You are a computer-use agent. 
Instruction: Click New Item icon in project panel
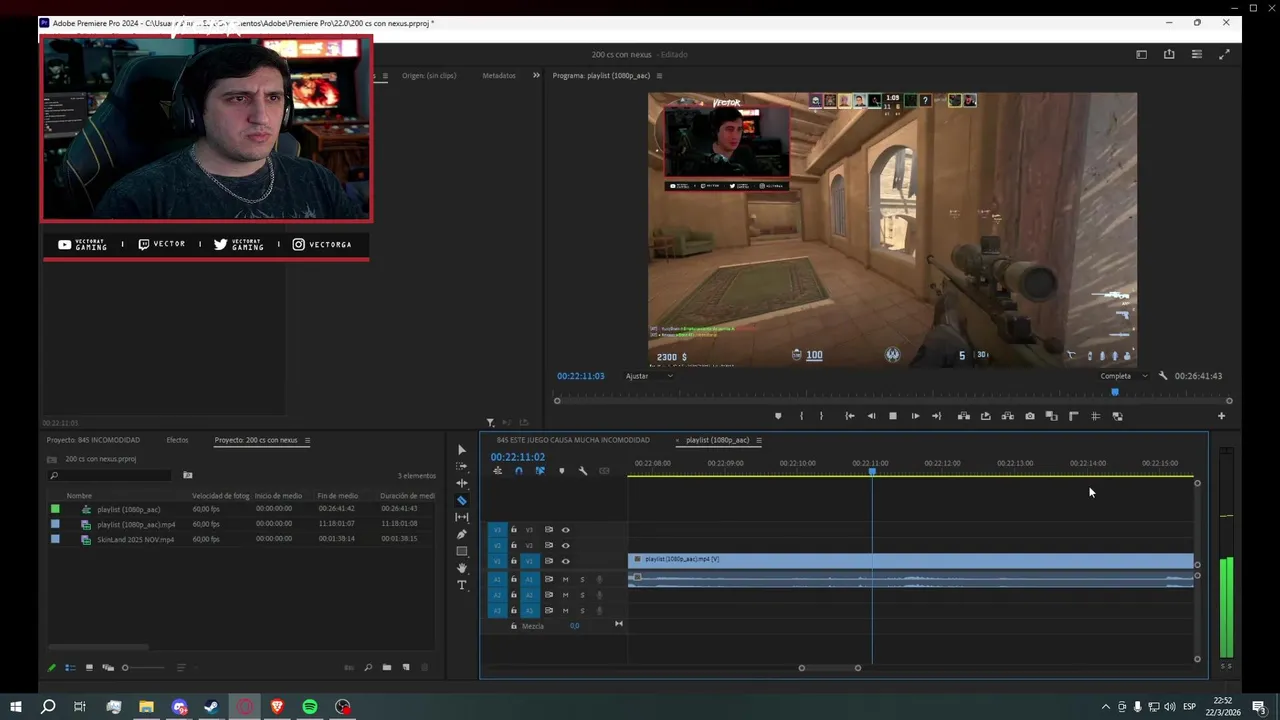tap(406, 667)
